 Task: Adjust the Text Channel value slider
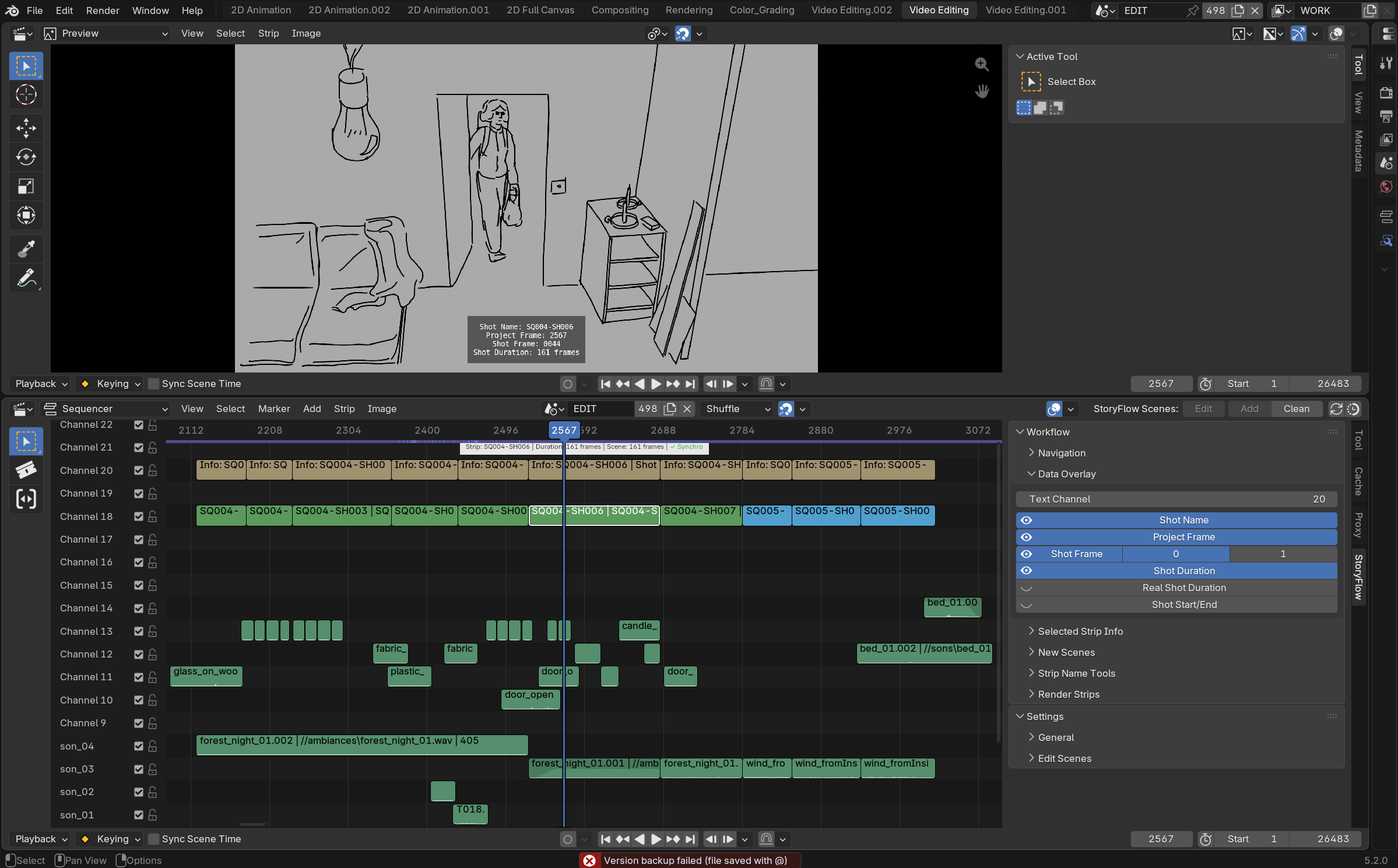point(1176,499)
